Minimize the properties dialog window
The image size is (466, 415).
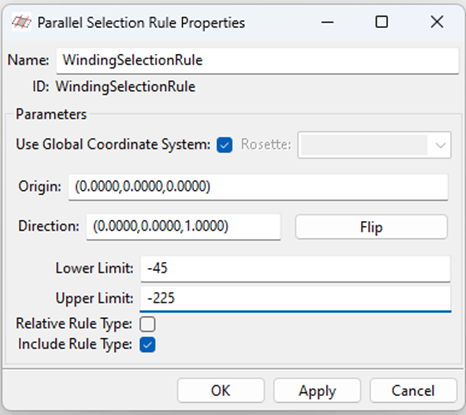pos(327,22)
